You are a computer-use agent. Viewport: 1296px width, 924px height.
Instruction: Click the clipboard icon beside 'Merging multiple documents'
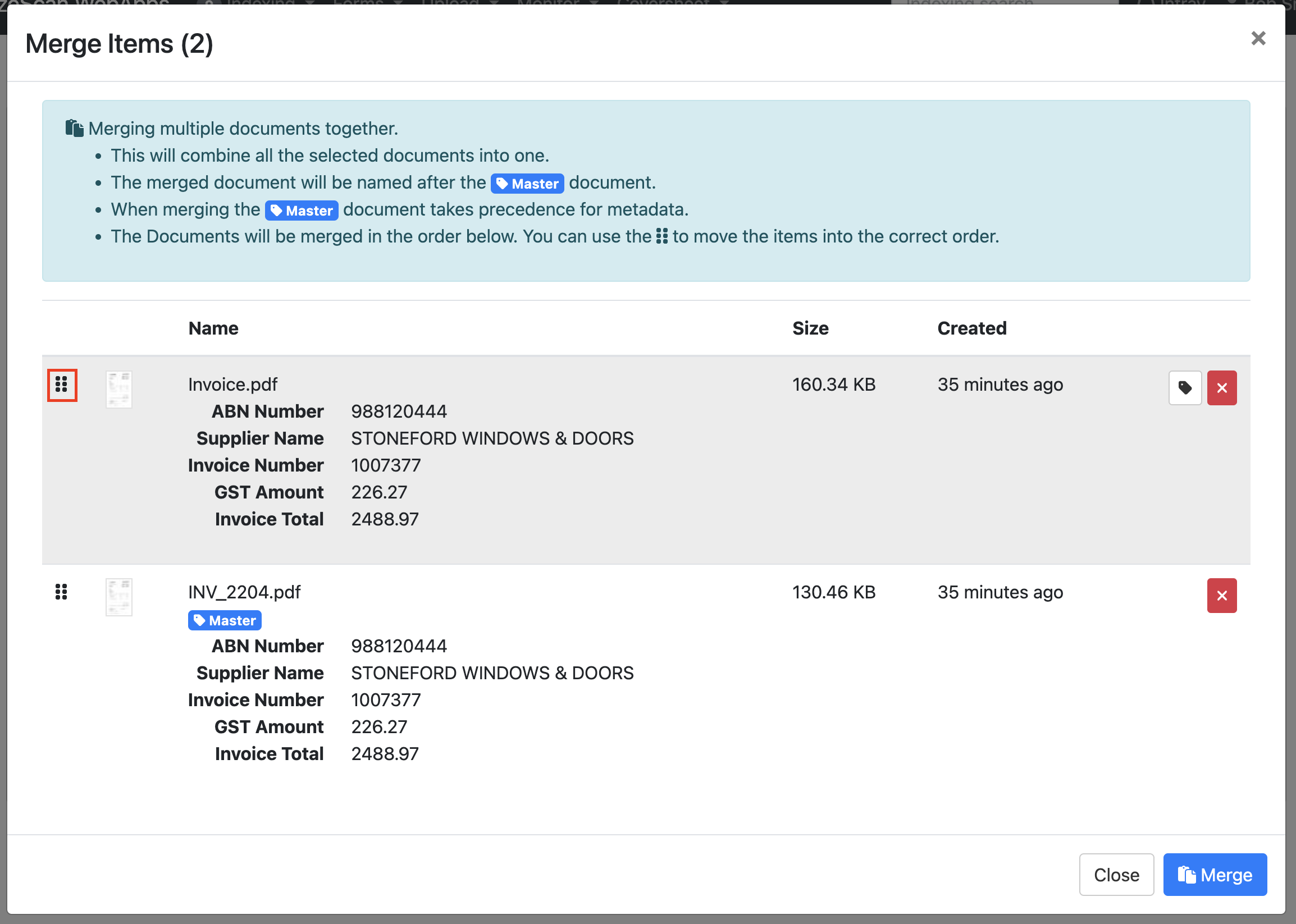click(75, 129)
